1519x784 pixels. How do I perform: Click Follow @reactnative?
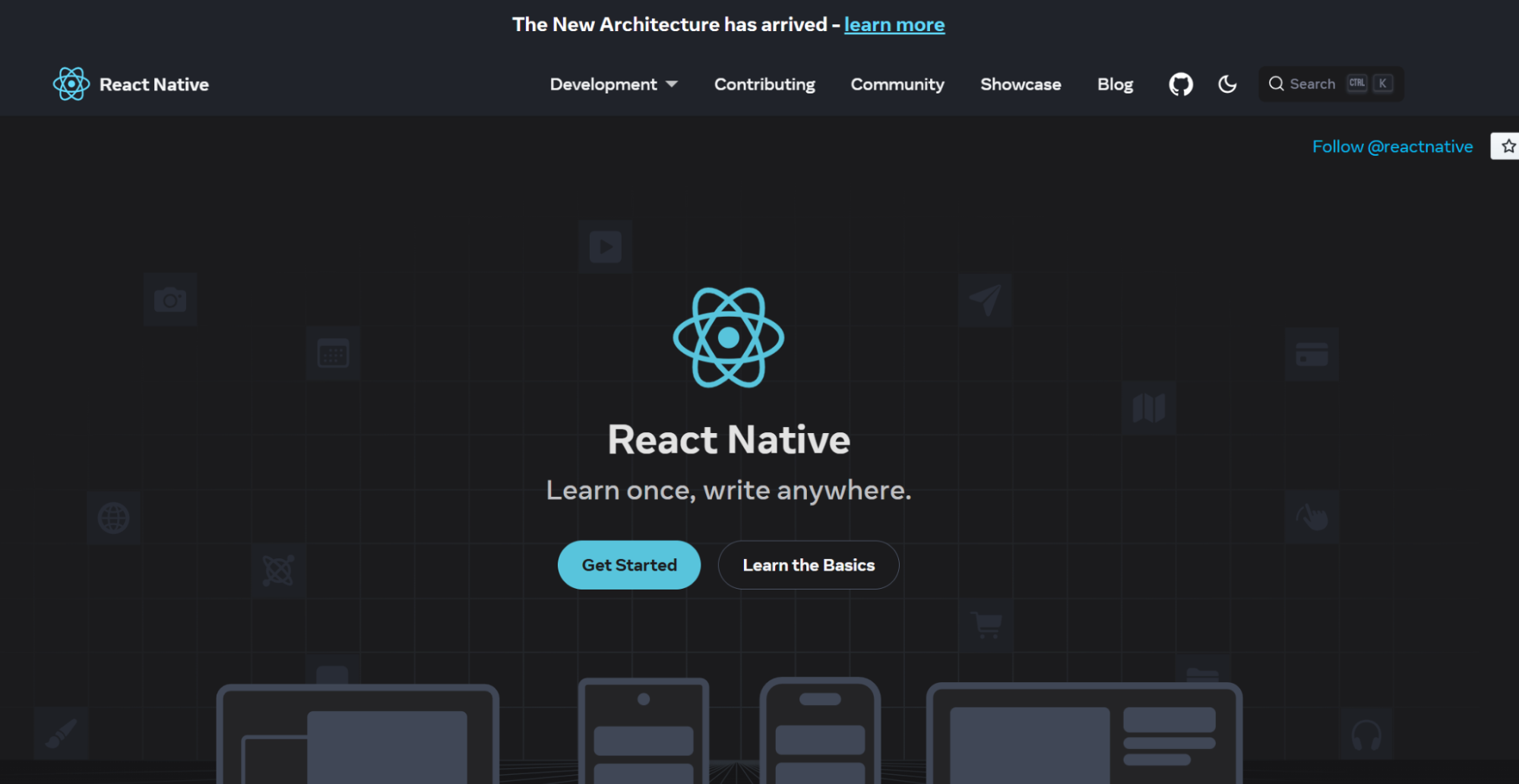[x=1392, y=146]
